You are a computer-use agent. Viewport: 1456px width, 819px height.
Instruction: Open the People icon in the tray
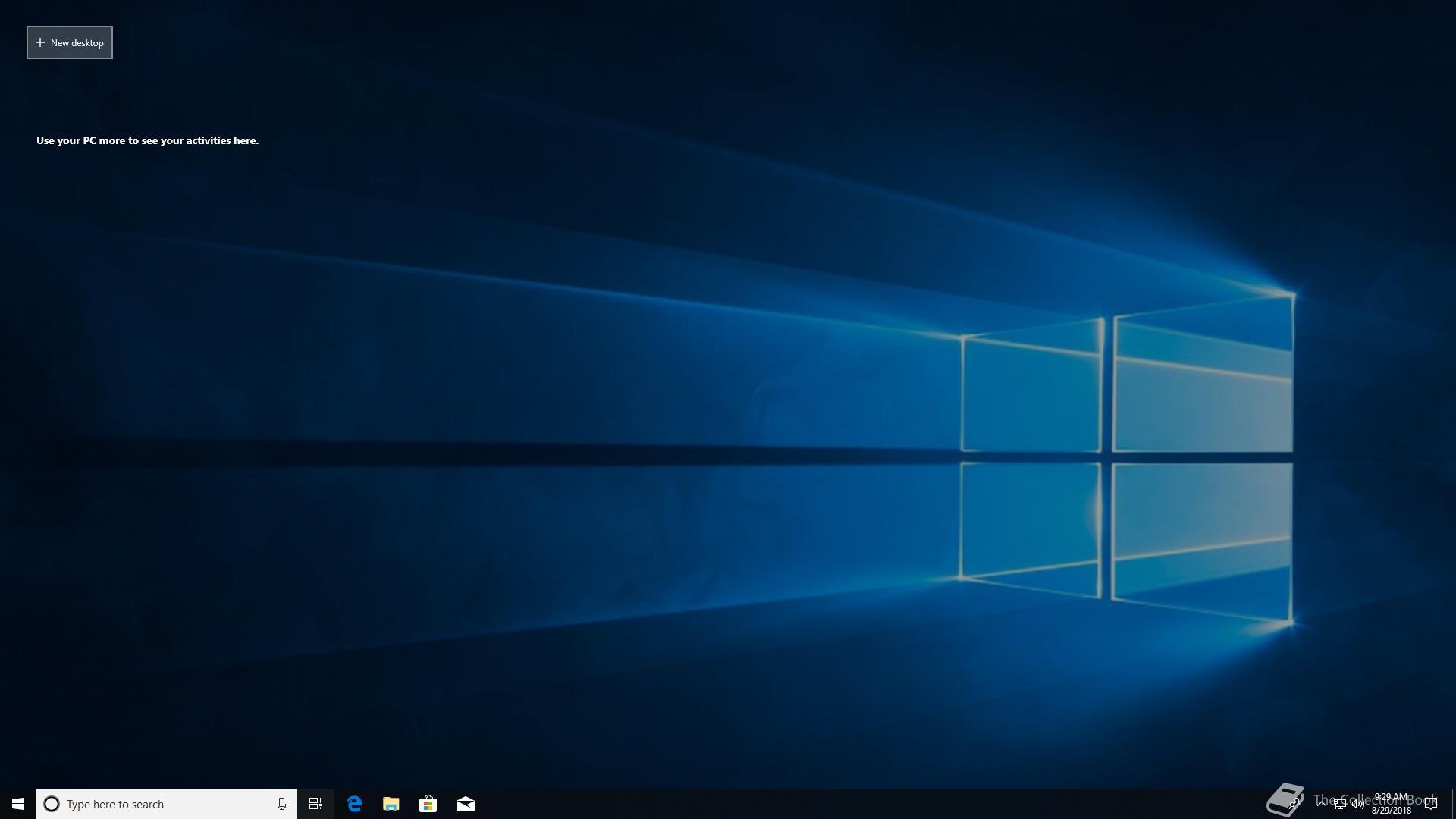(1296, 804)
